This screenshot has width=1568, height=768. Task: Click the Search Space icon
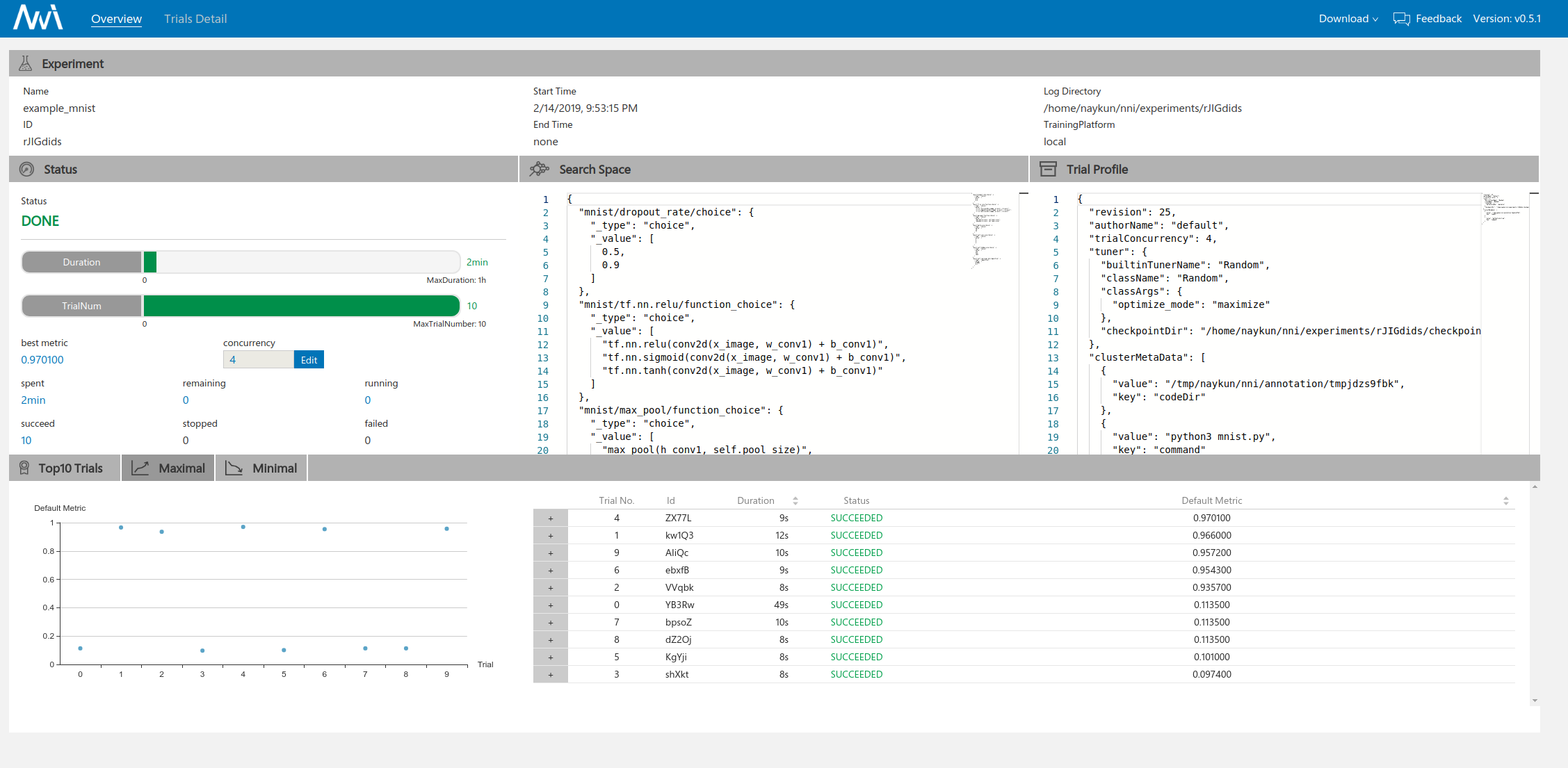pyautogui.click(x=539, y=169)
